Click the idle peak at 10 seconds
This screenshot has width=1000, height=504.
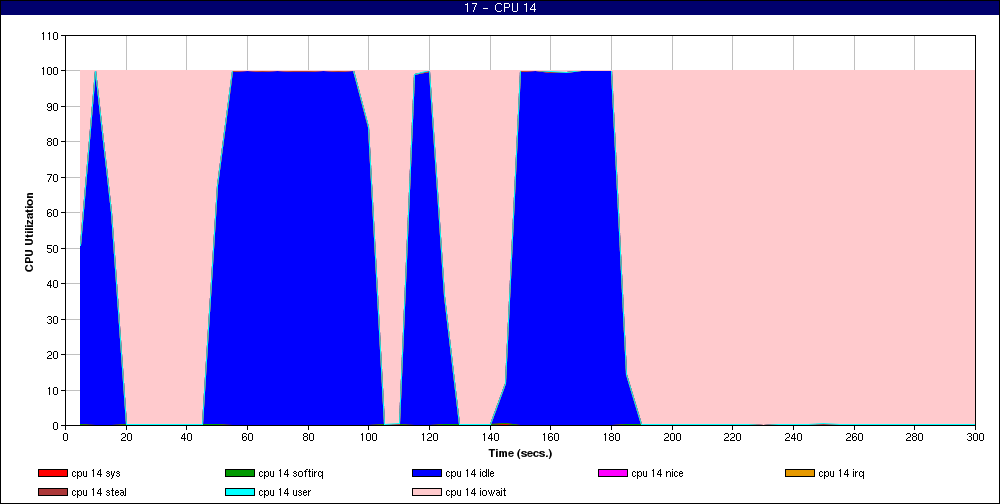tap(96, 71)
